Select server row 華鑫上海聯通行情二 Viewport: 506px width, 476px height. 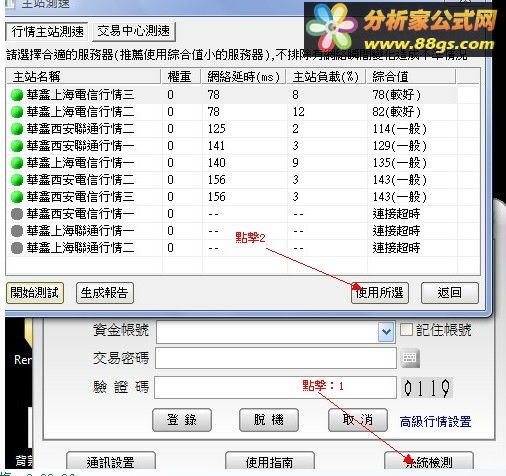tap(243, 248)
